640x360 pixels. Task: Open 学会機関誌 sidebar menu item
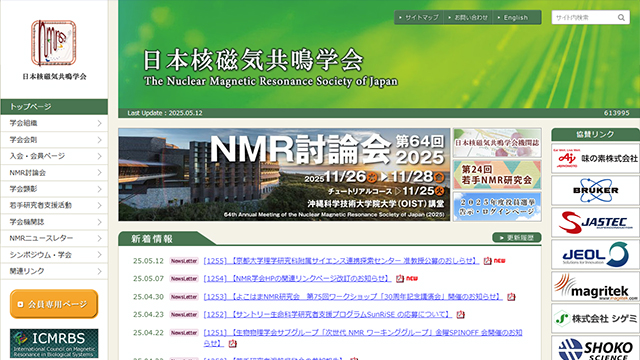(54, 222)
